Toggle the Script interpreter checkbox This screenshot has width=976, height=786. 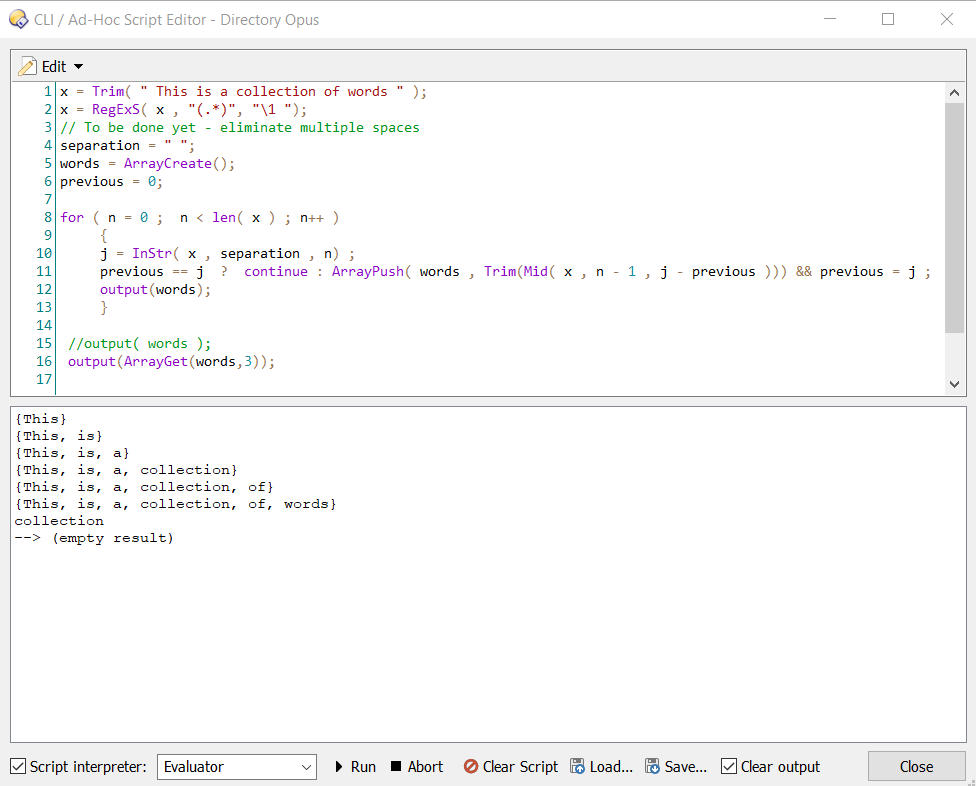click(x=18, y=767)
